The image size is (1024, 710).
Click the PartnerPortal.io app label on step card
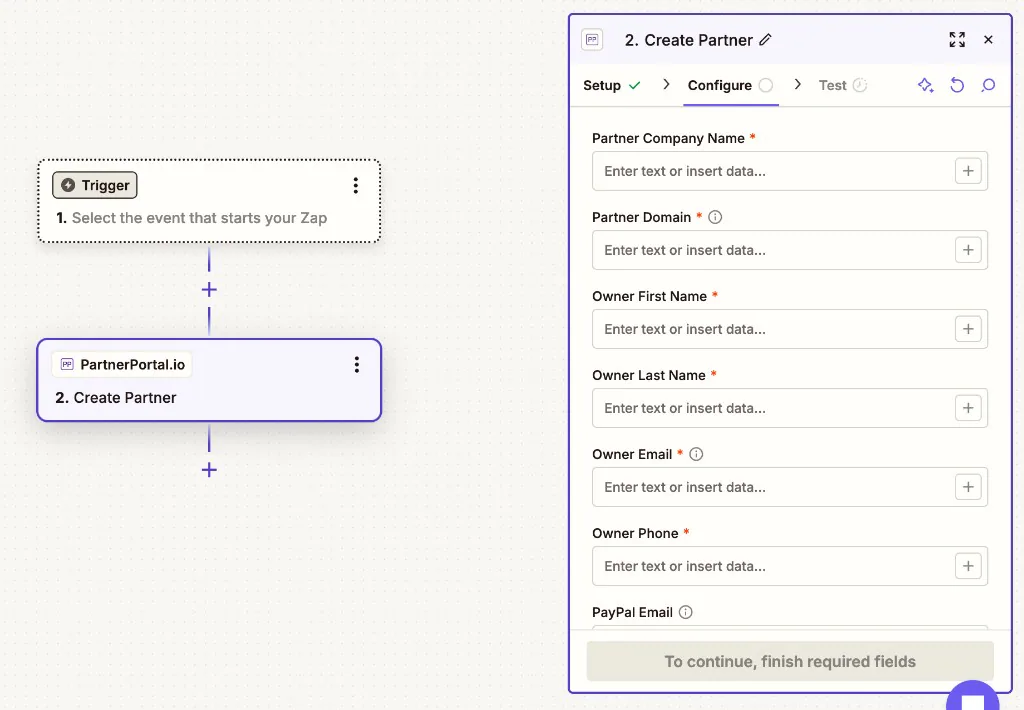coord(122,364)
